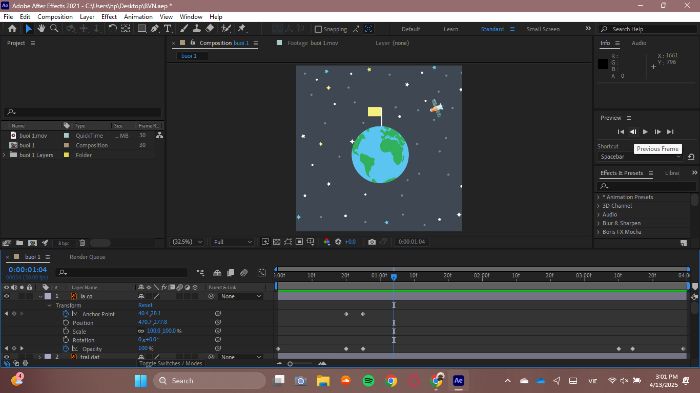Select the Hand tool
The image size is (700, 393).
point(41,29)
